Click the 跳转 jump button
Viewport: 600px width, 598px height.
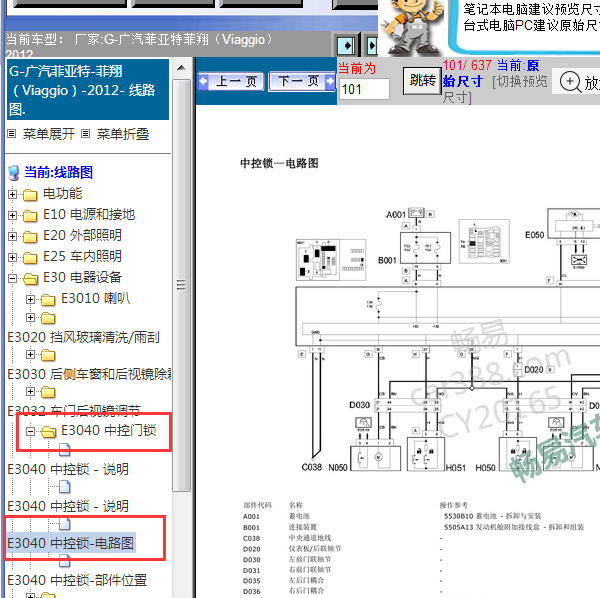pyautogui.click(x=422, y=80)
